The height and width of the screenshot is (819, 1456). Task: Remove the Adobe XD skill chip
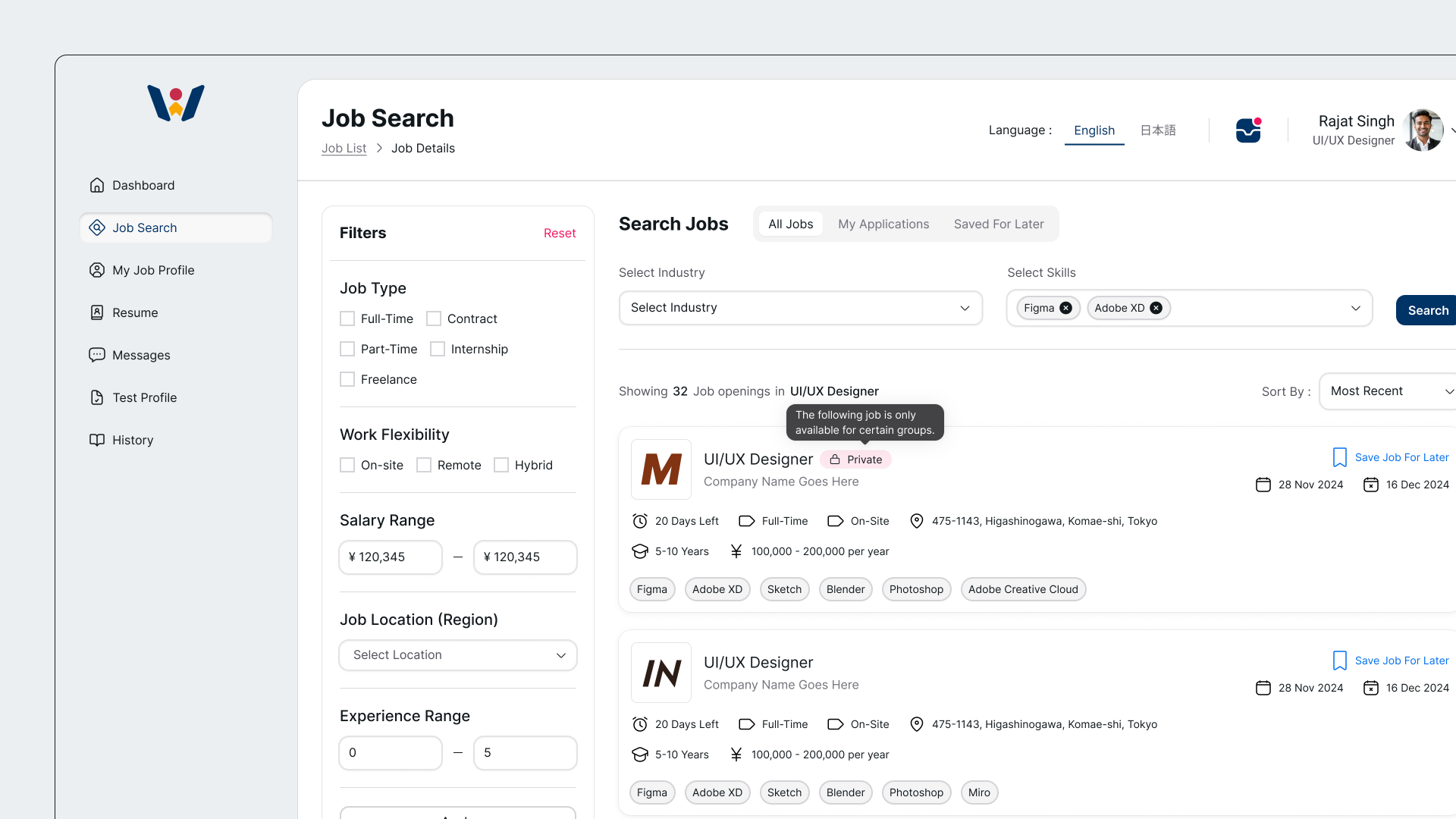[x=1156, y=308]
